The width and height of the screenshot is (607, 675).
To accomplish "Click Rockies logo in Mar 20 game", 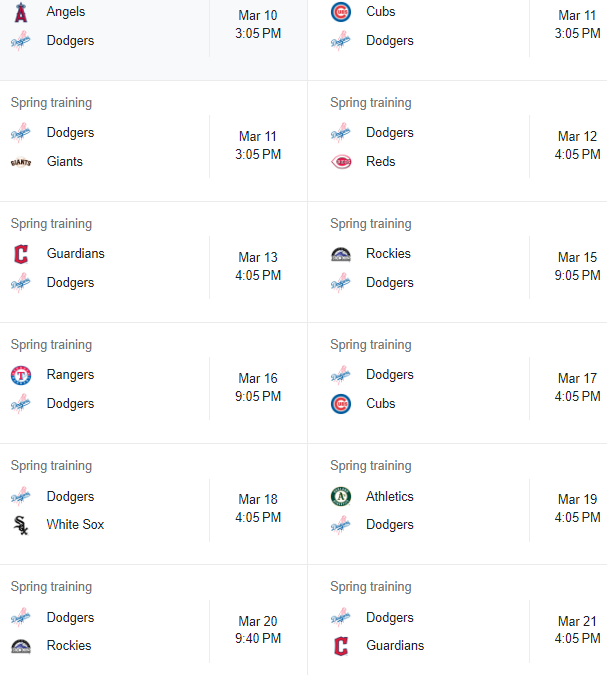I will (x=21, y=646).
